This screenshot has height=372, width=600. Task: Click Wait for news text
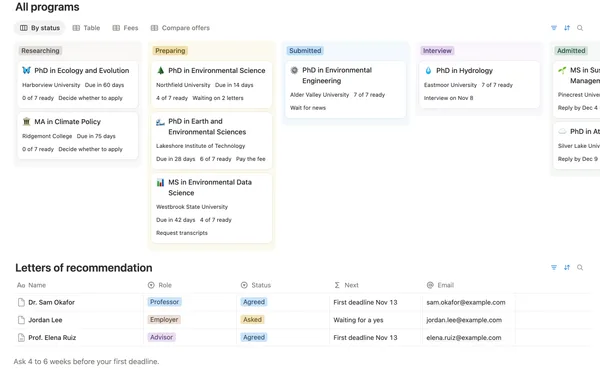(308, 108)
